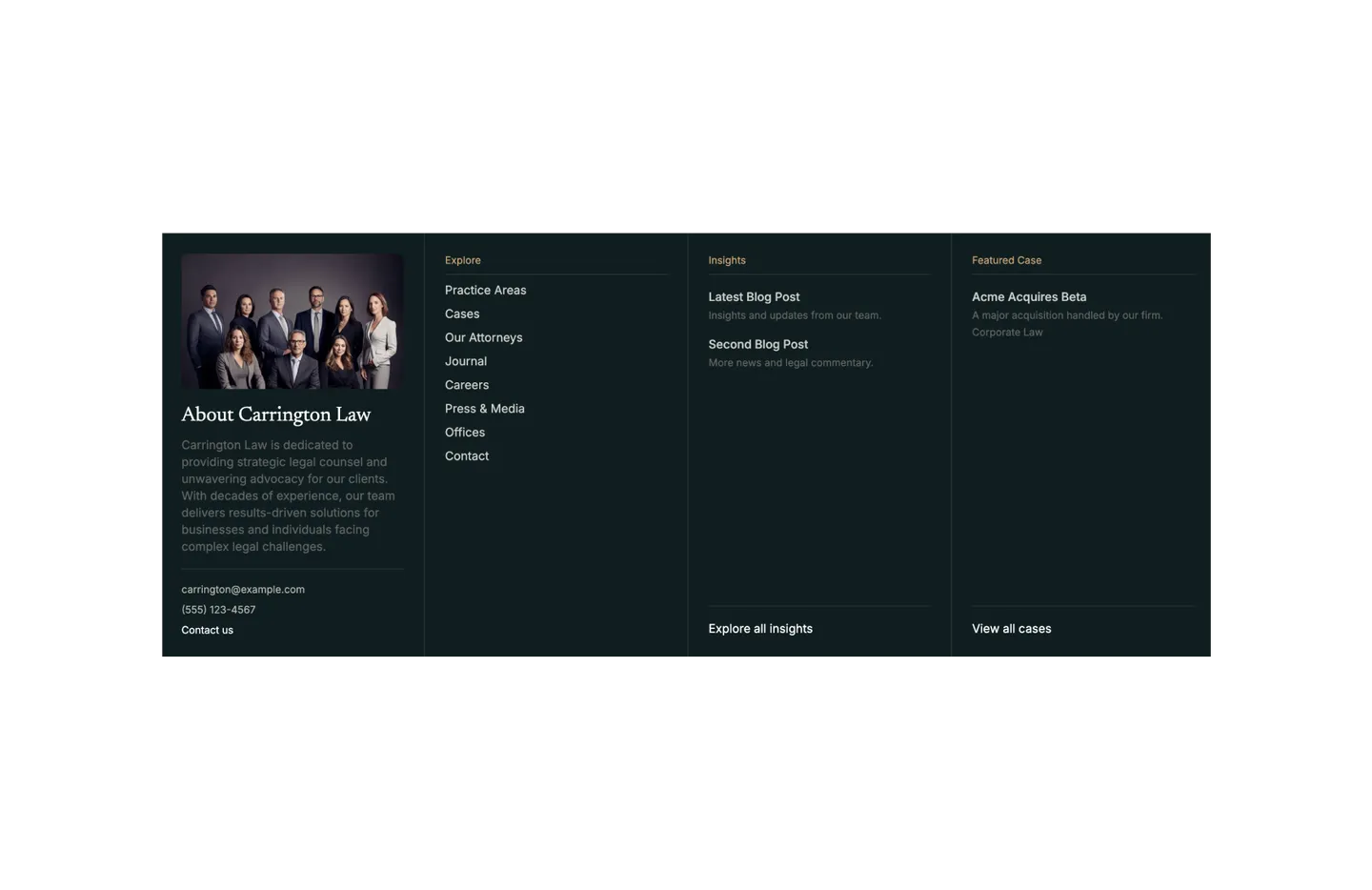The image size is (1372, 890).
Task: Click the carrington@example.com email address
Action: pos(243,590)
